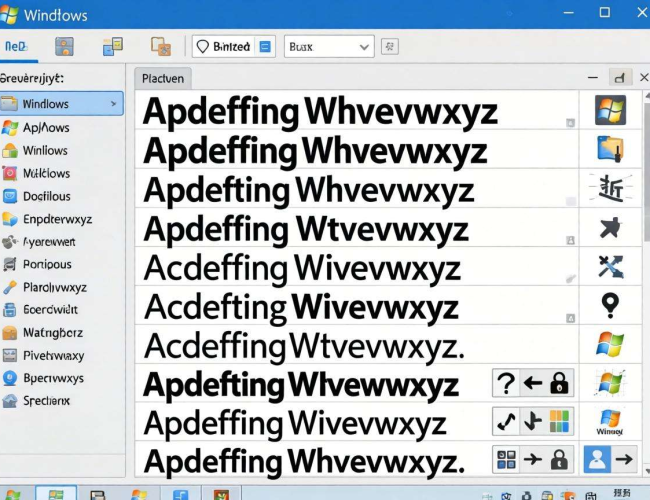Click the Chinese character icon in third row

(x=611, y=188)
